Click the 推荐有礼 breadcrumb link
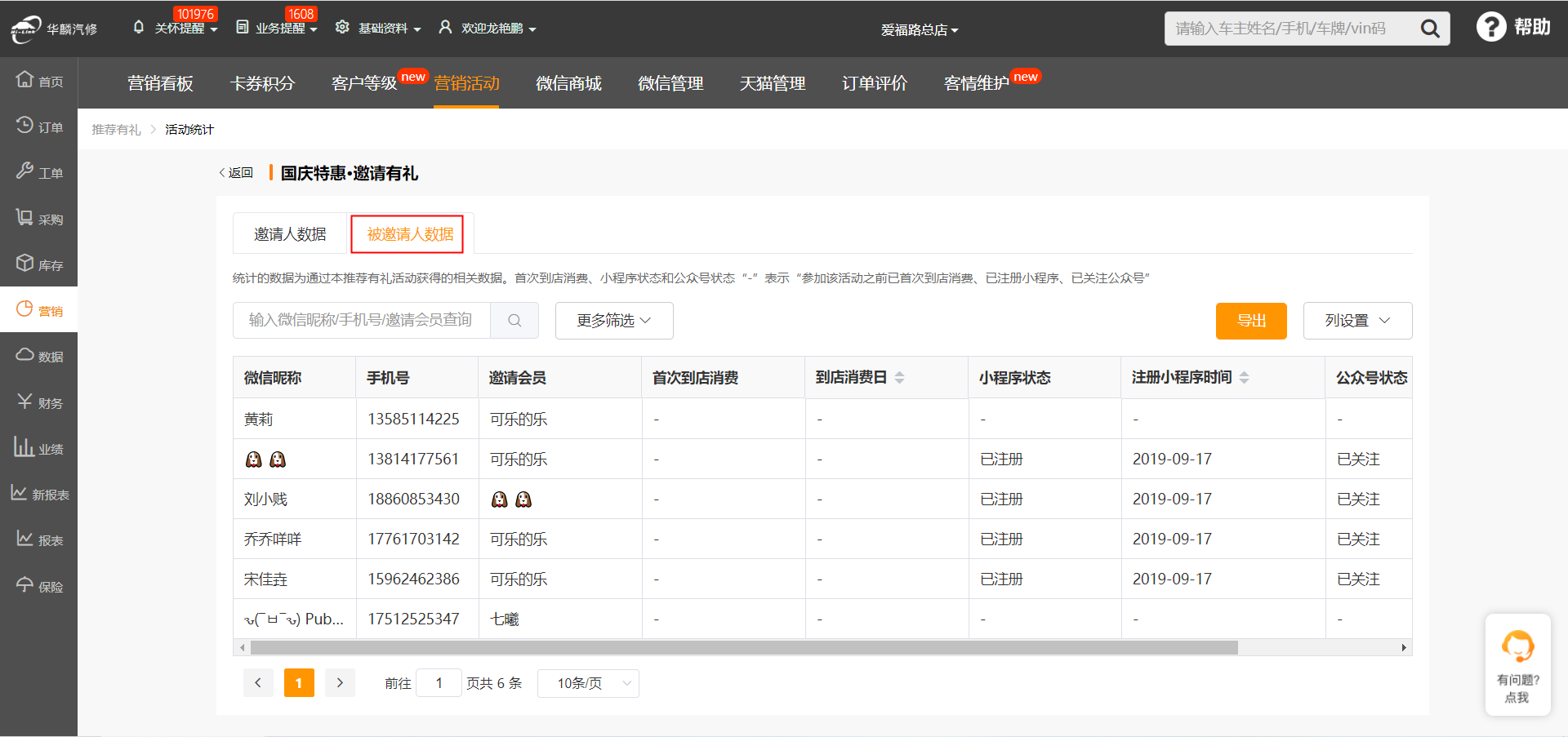 click(116, 130)
